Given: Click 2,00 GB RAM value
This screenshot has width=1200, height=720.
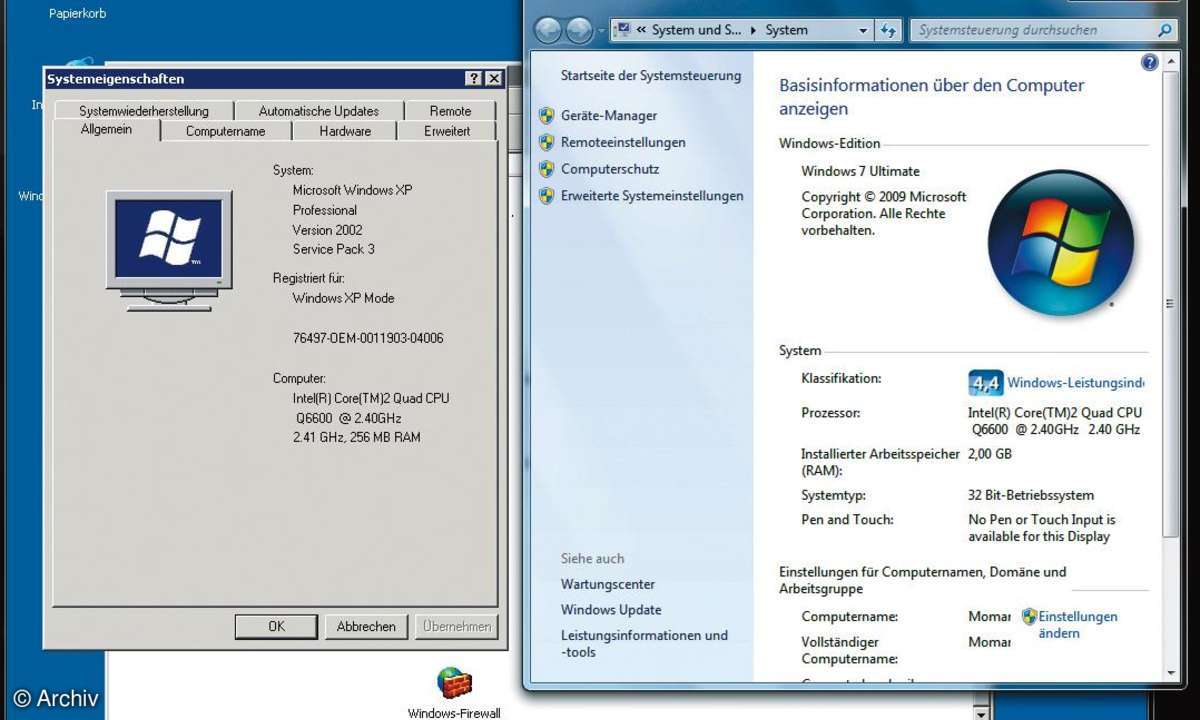Looking at the screenshot, I should click(990, 454).
